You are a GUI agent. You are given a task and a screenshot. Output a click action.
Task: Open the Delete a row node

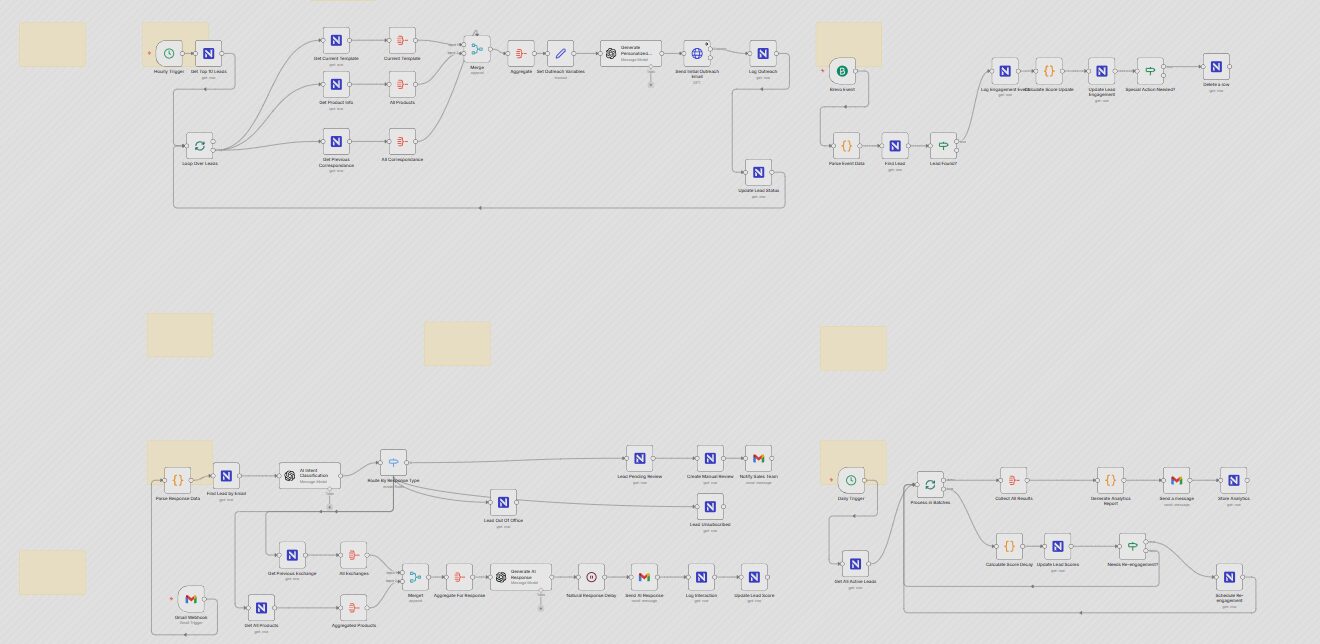coord(1216,67)
